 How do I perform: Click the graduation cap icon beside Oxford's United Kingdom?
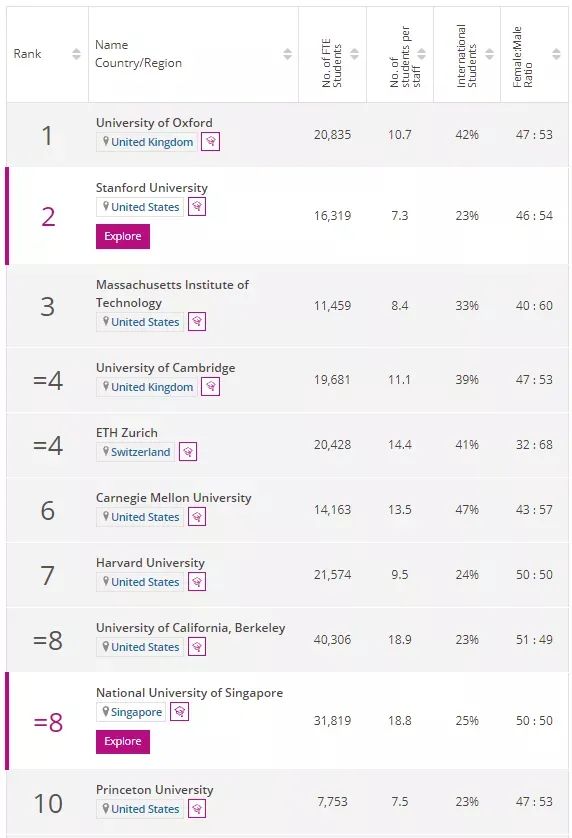coord(211,142)
